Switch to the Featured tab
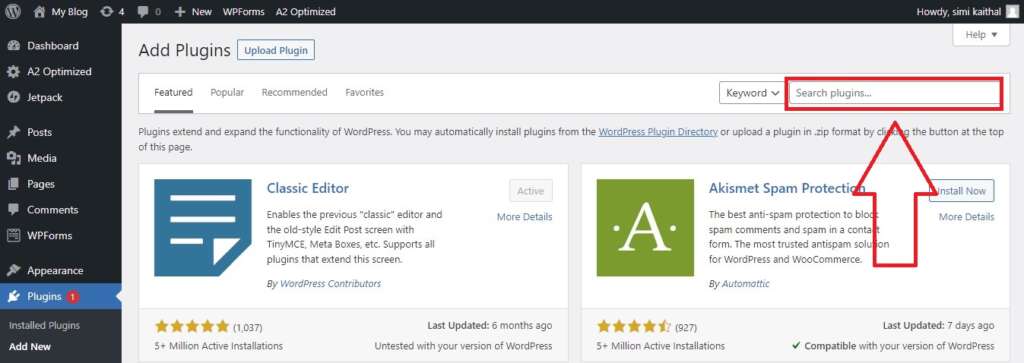This screenshot has width=1024, height=363. click(x=173, y=93)
